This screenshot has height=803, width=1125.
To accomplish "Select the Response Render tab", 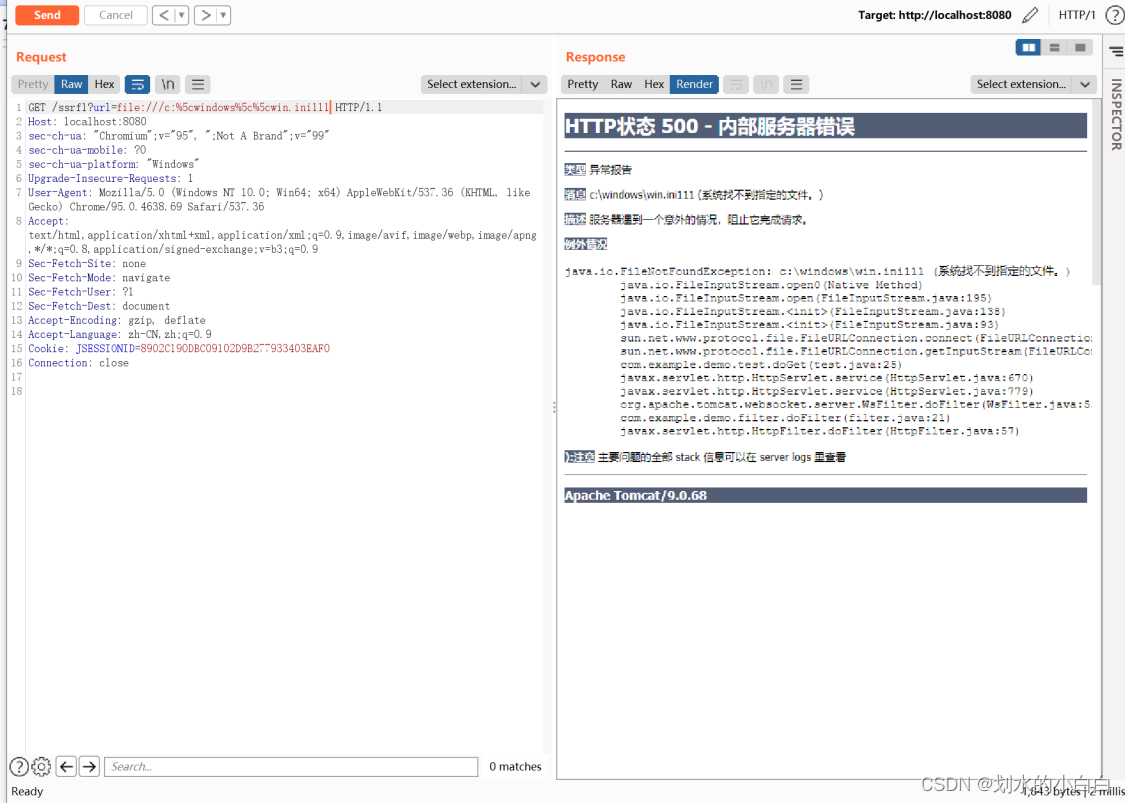I will (695, 84).
